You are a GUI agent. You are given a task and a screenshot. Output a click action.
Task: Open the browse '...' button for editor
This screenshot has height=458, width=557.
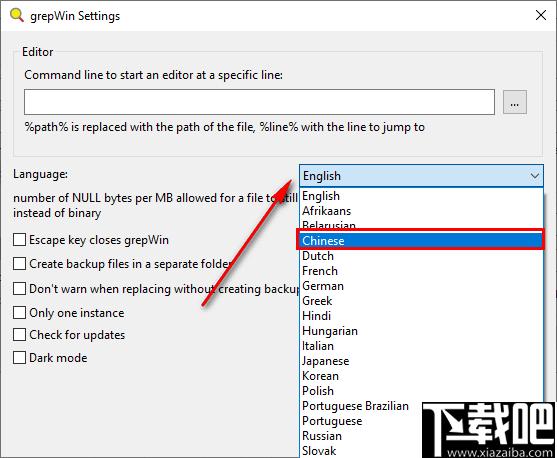click(515, 102)
